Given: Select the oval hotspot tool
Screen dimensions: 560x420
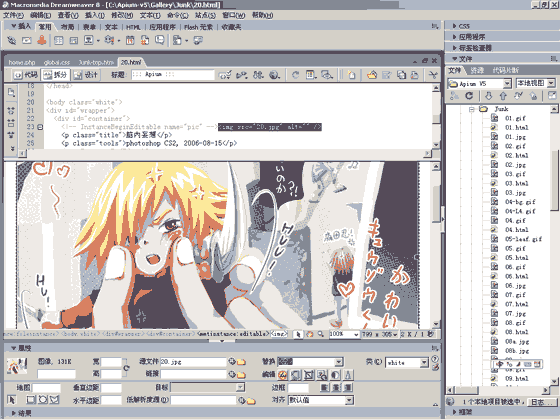Looking at the screenshot, I should pyautogui.click(x=43, y=399).
